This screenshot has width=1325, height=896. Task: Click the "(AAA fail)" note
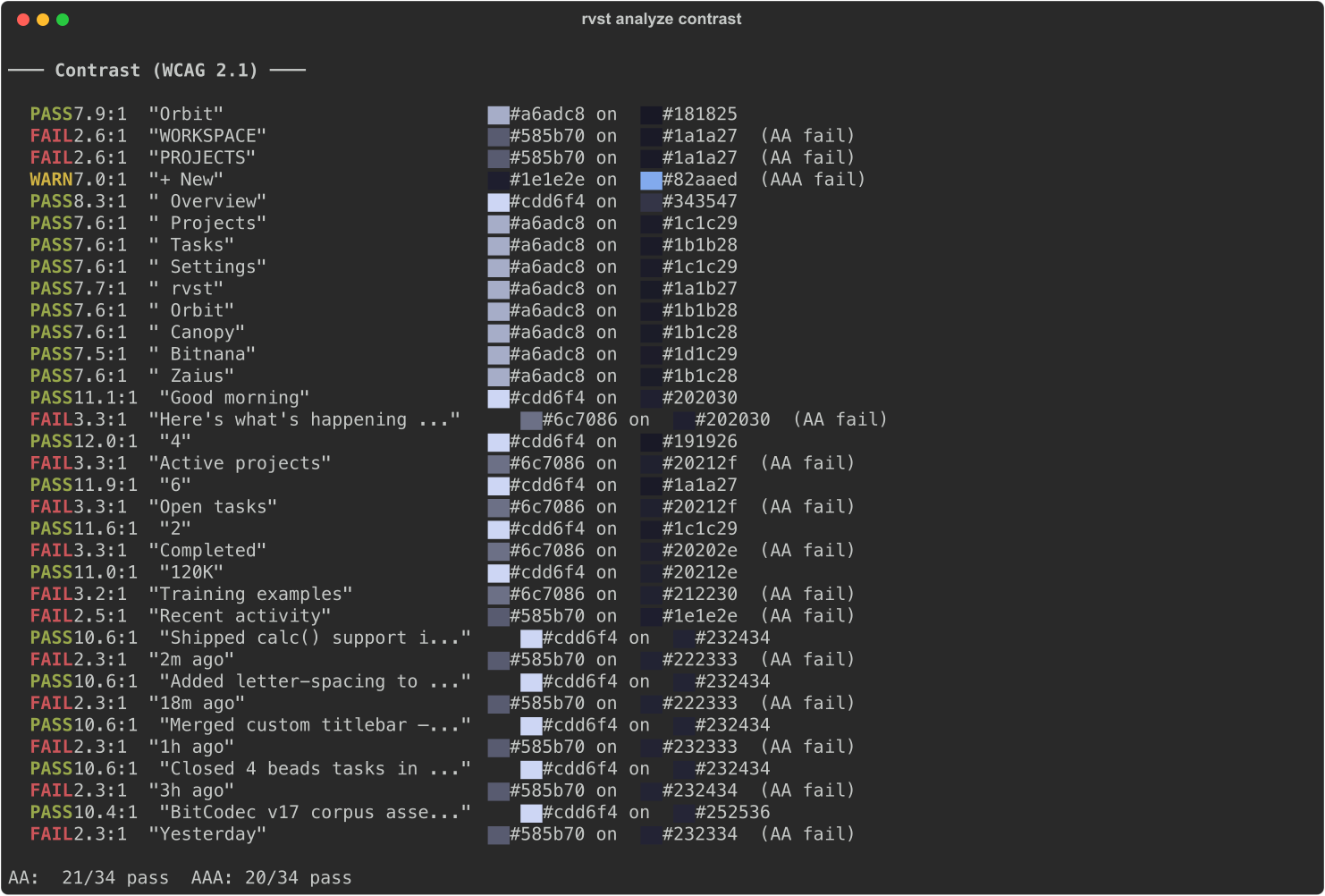click(814, 180)
